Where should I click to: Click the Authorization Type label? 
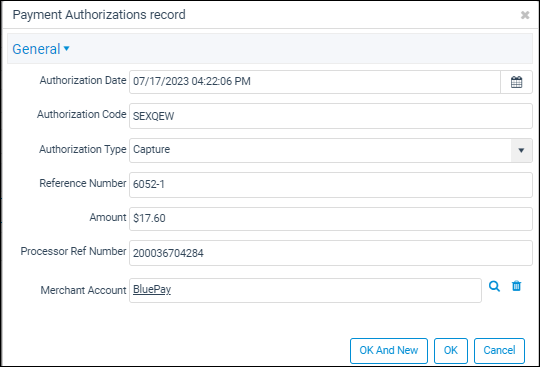point(83,149)
